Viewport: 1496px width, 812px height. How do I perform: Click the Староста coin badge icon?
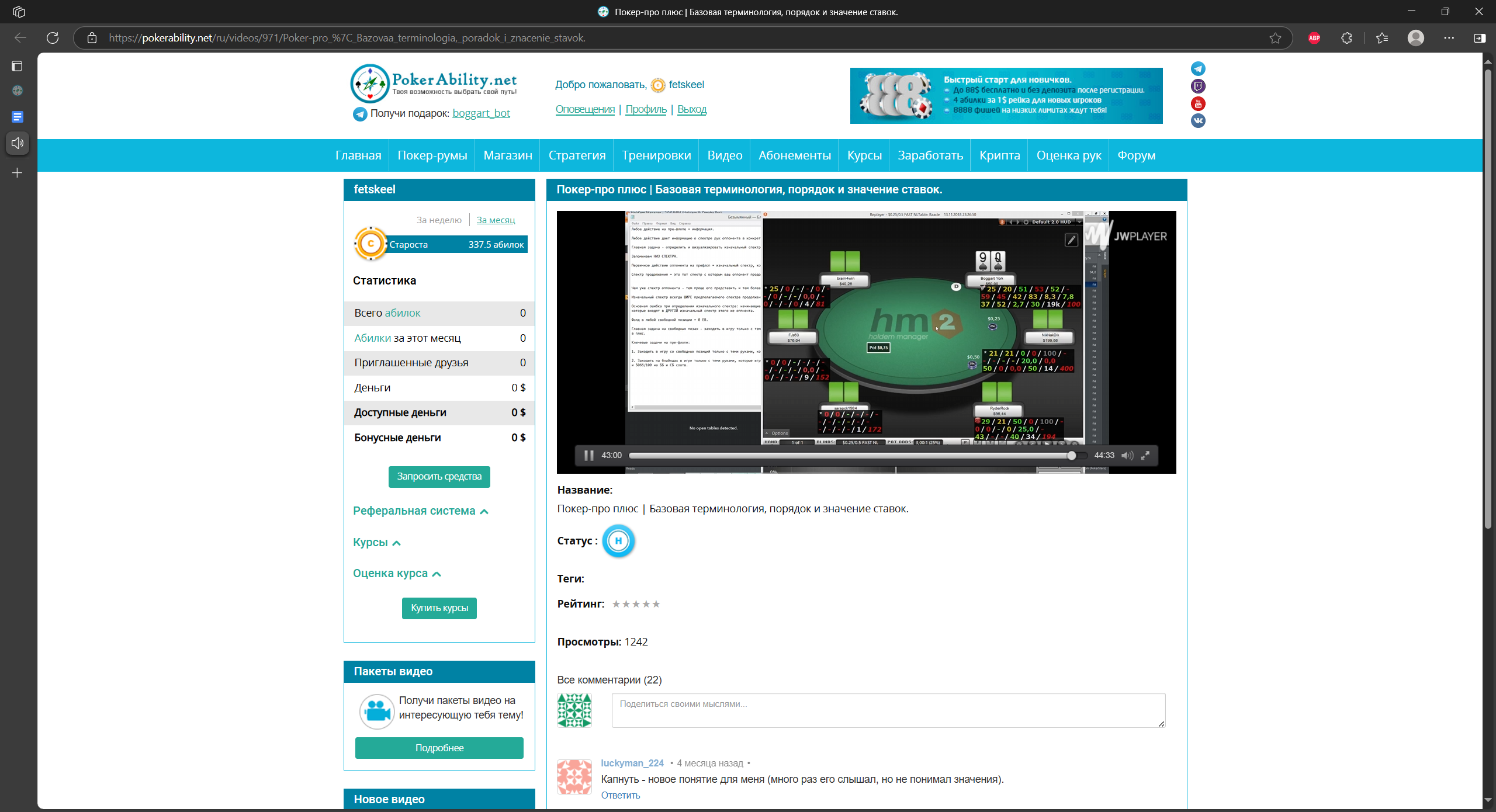(370, 244)
